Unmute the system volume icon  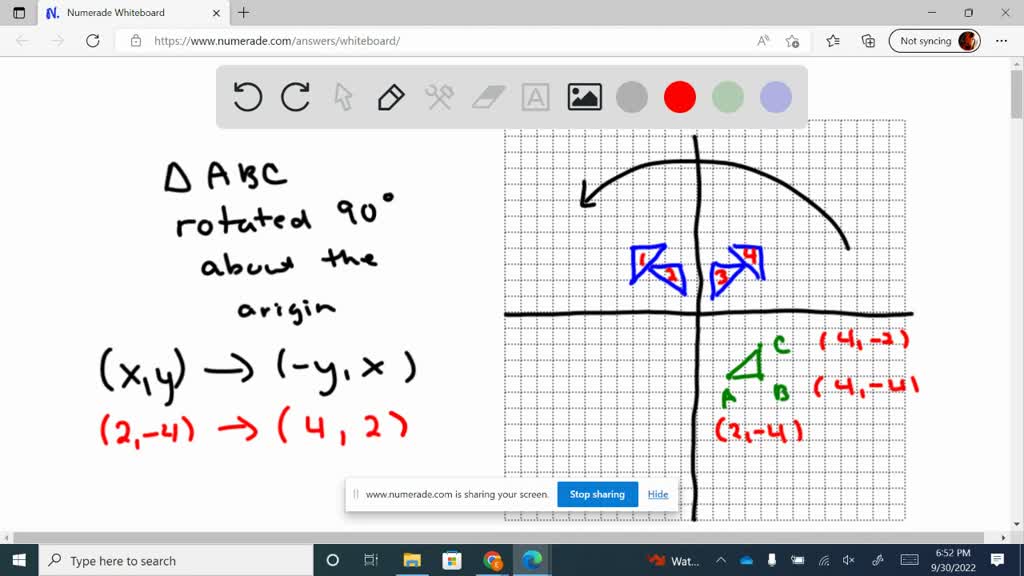[848, 560]
